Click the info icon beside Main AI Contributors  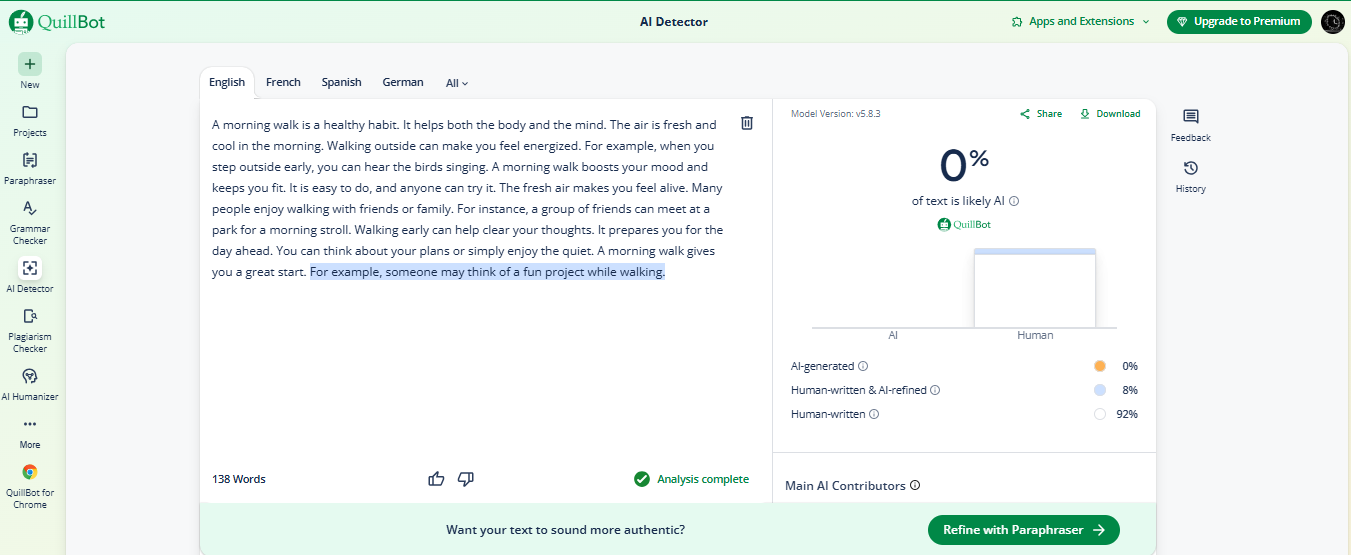pyautogui.click(x=915, y=486)
